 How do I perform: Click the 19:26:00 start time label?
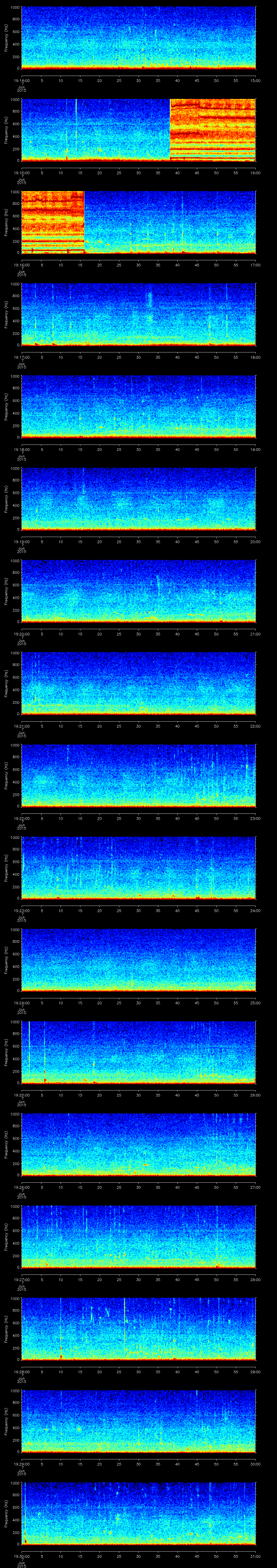[x=21, y=1187]
